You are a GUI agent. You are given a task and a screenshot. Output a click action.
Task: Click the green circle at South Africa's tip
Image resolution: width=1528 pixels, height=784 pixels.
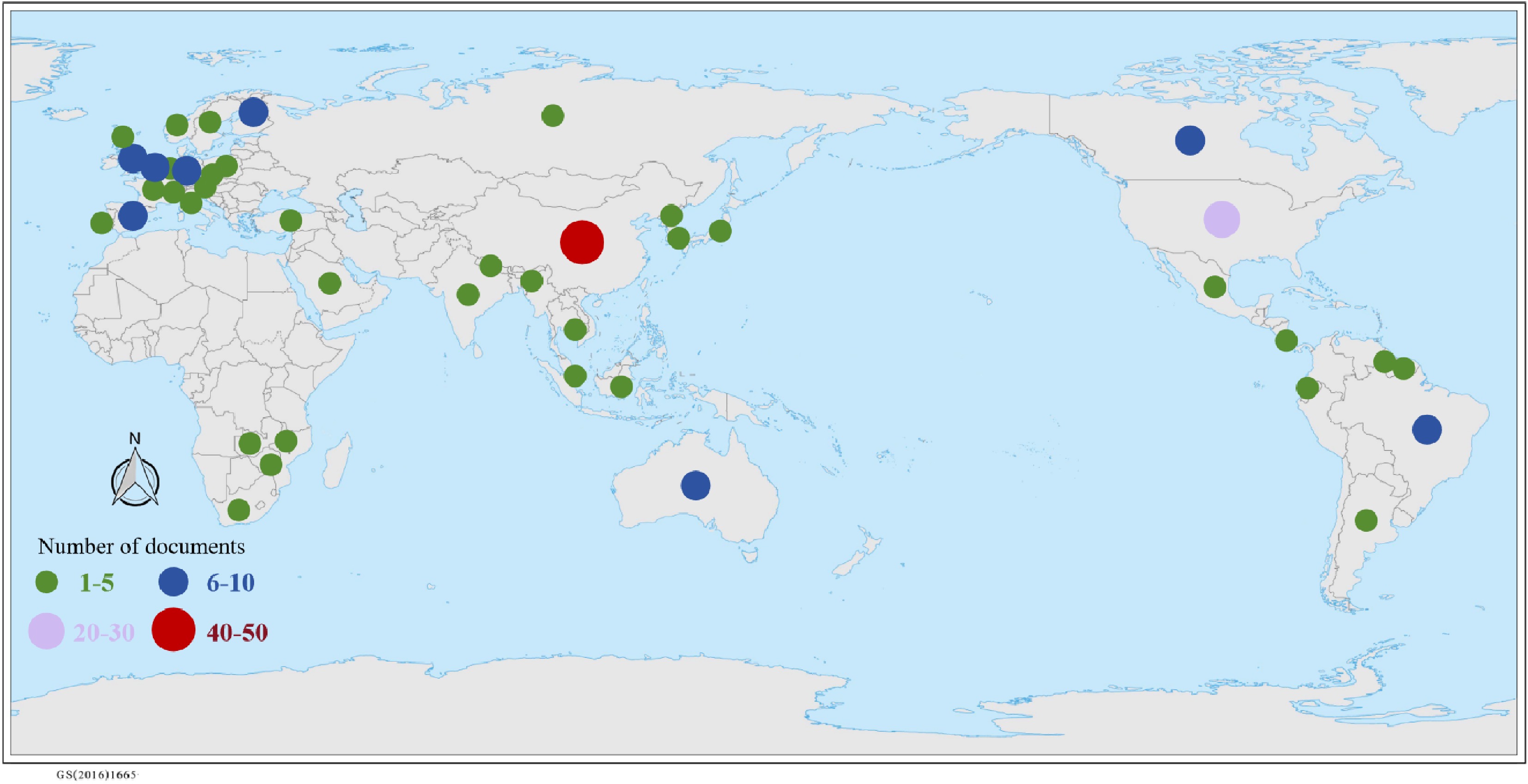(x=238, y=510)
